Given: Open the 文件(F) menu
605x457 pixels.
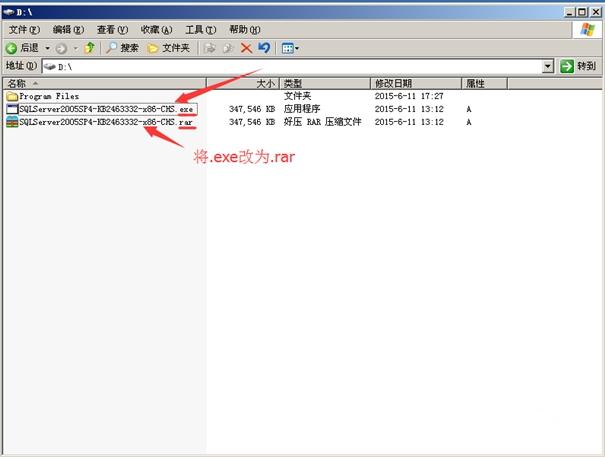Looking at the screenshot, I should (24, 30).
